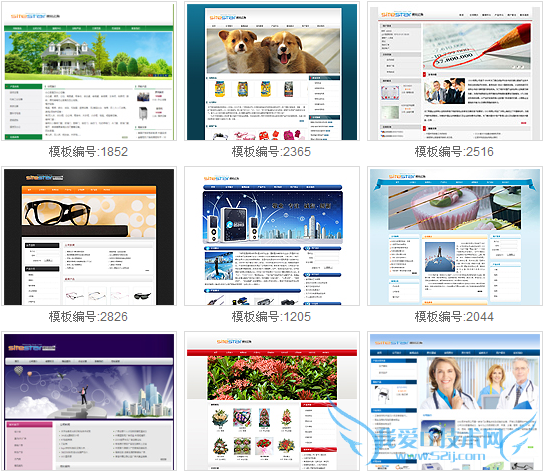Open template 1852 house thumbnail
Image resolution: width=543 pixels, height=471 pixels.
pos(89,71)
